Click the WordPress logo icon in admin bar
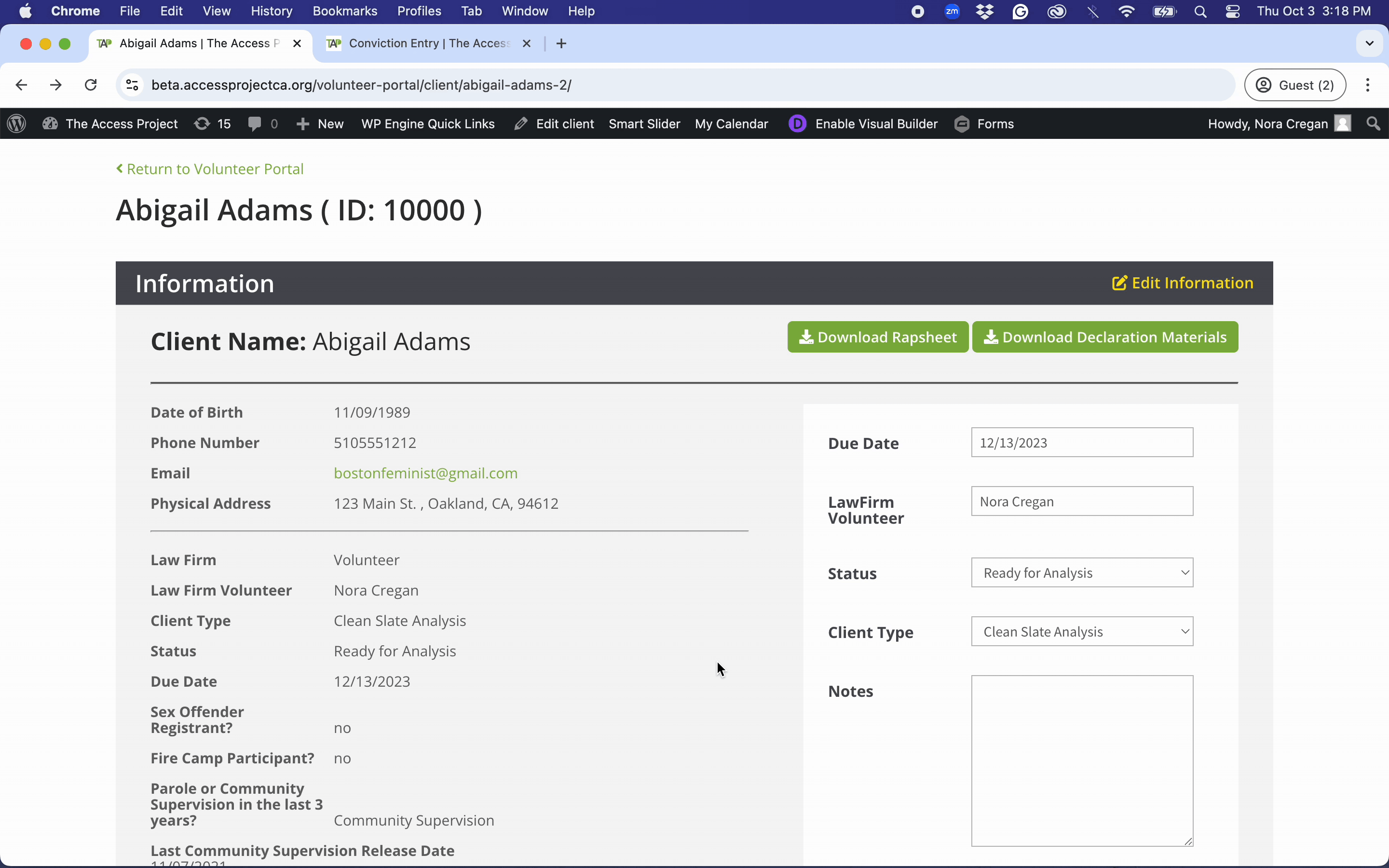This screenshot has width=1389, height=868. click(17, 123)
